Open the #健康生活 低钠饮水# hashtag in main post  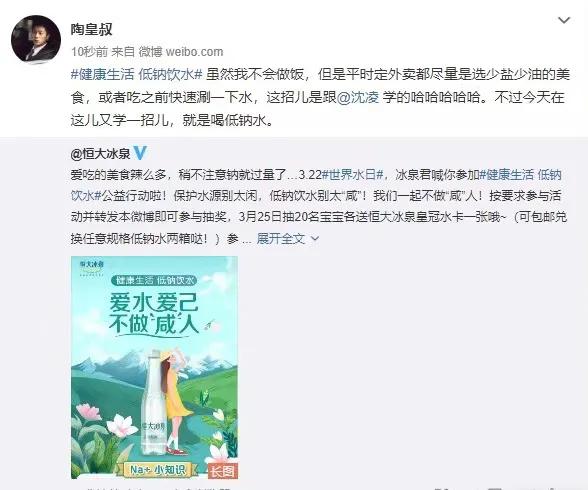pyautogui.click(x=137, y=74)
